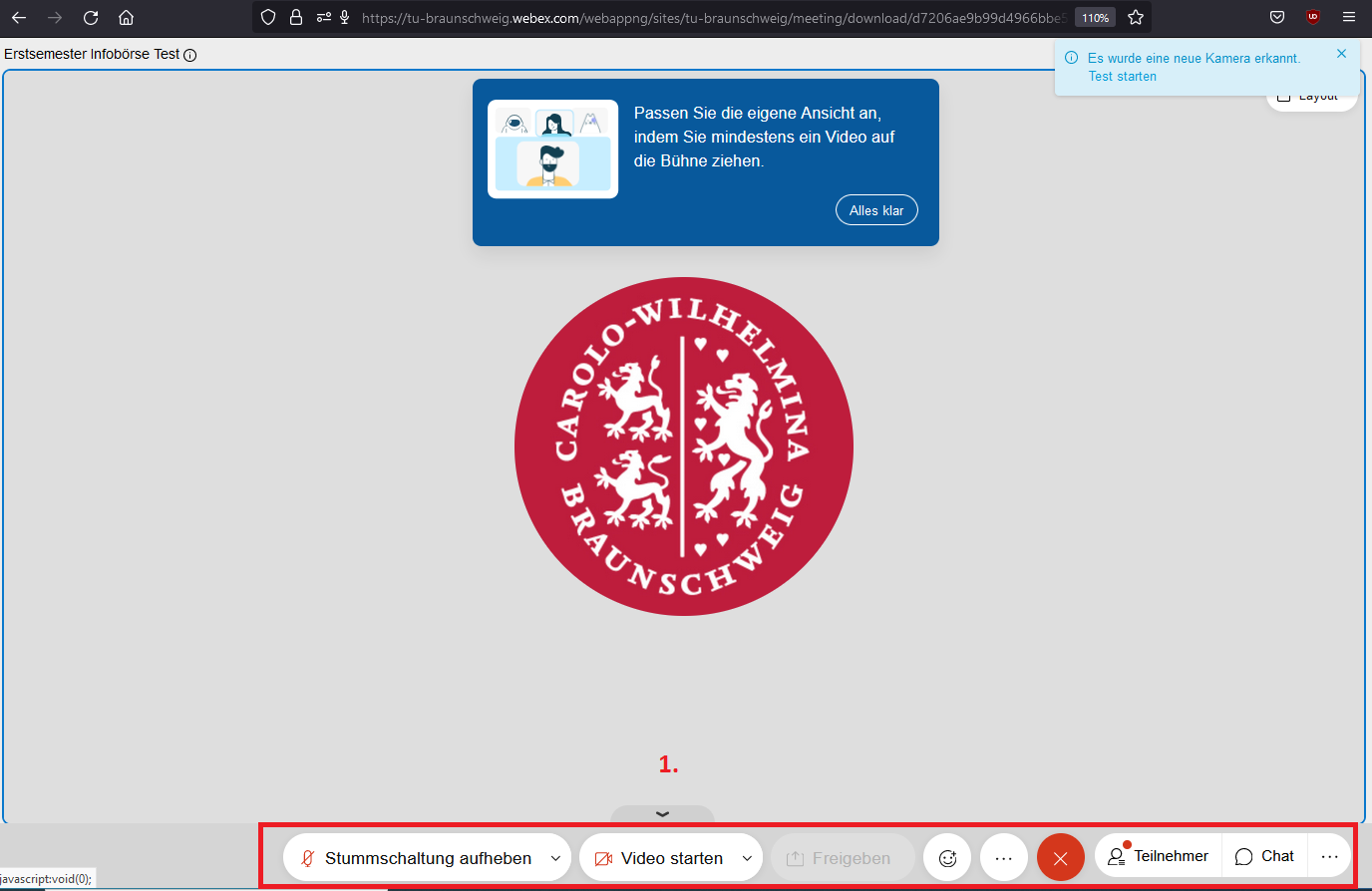Dismiss the new camera notification
The height and width of the screenshot is (891, 1372).
(1341, 54)
